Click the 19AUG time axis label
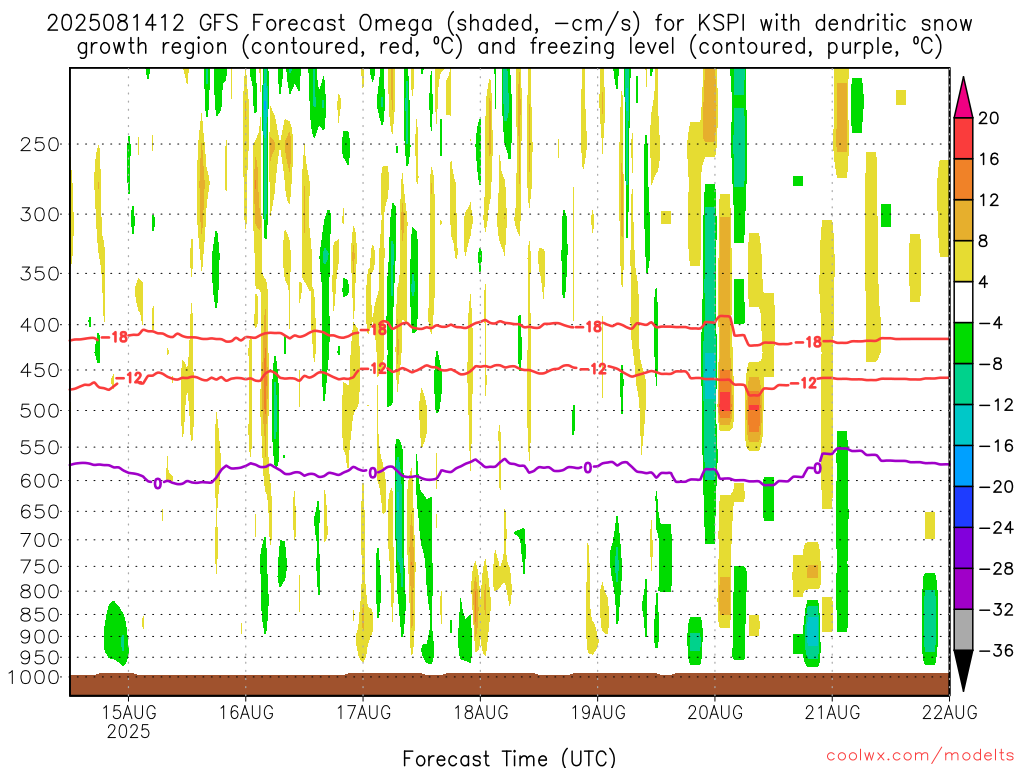This screenshot has width=1024, height=768. [x=598, y=712]
